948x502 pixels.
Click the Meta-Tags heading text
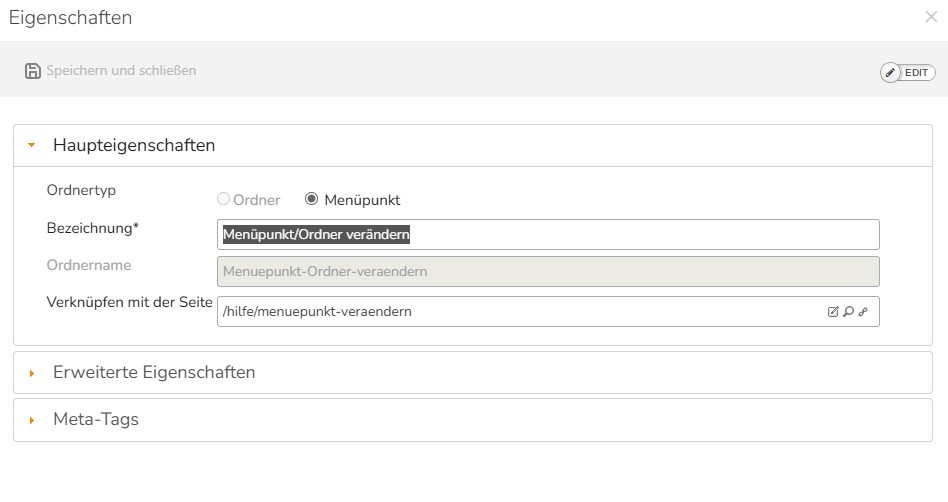coord(96,419)
